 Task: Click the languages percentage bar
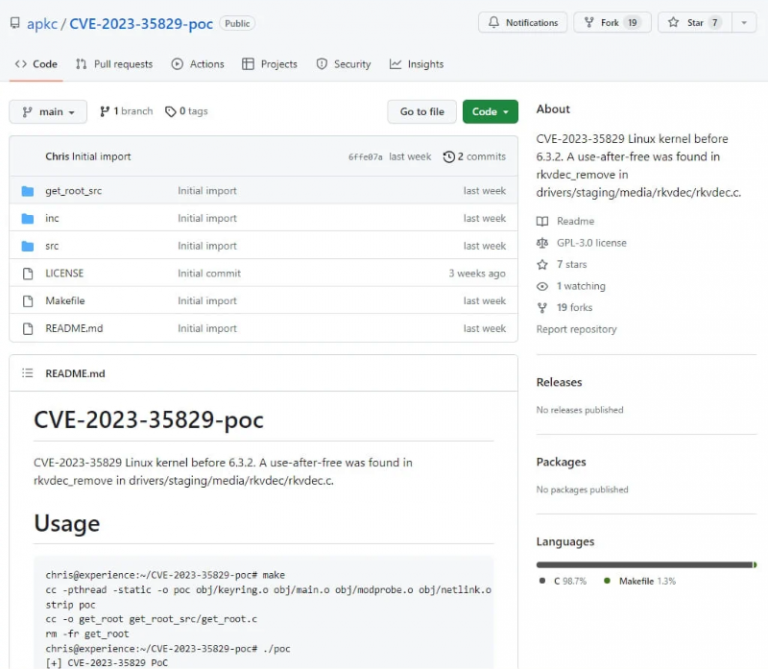point(645,565)
